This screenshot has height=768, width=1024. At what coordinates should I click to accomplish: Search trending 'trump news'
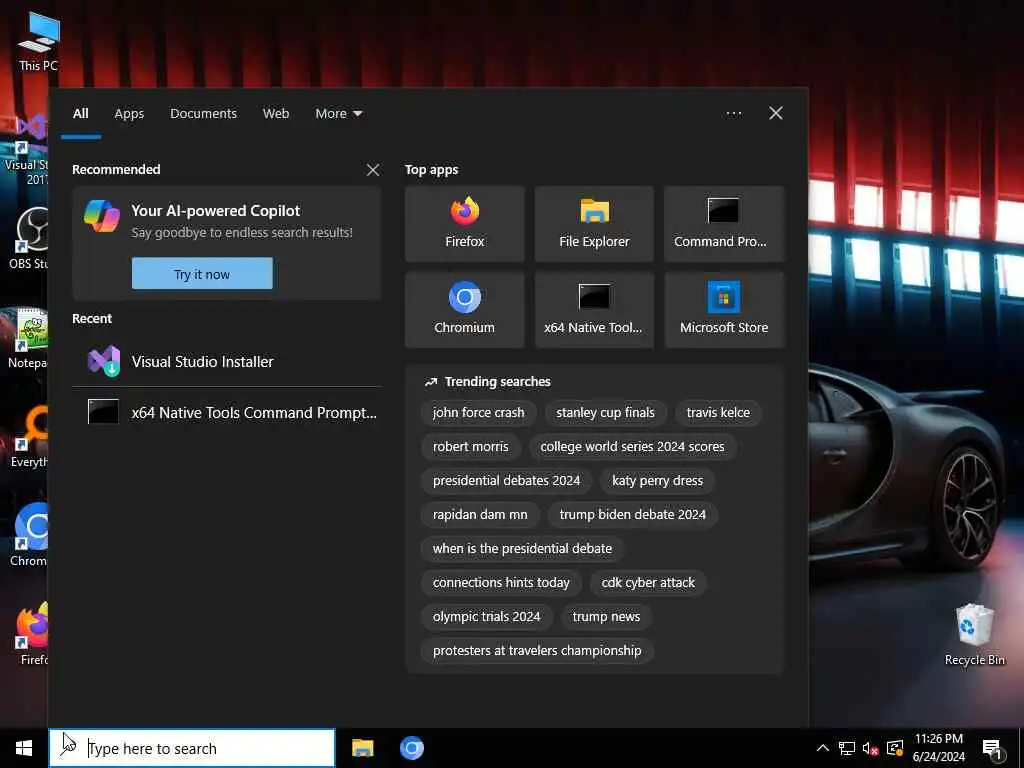[x=606, y=616]
